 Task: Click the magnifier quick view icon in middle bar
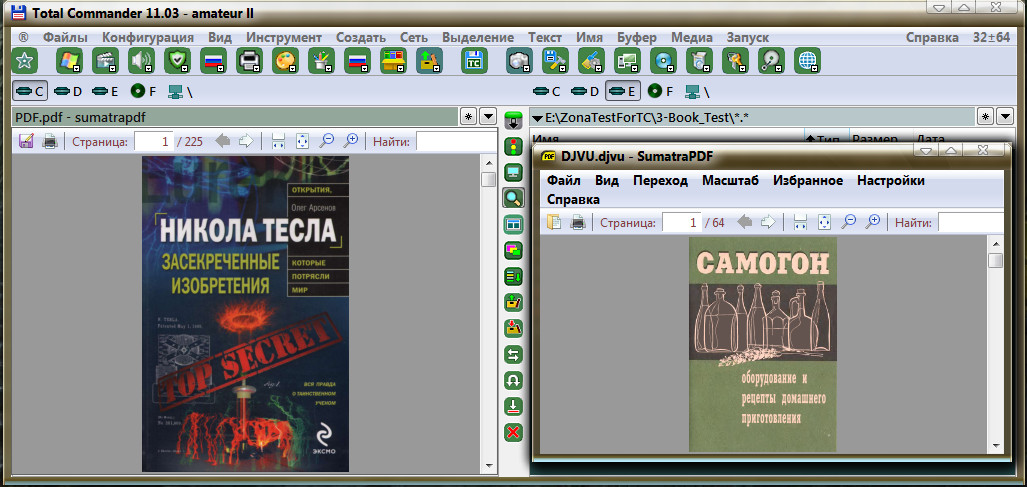point(514,198)
